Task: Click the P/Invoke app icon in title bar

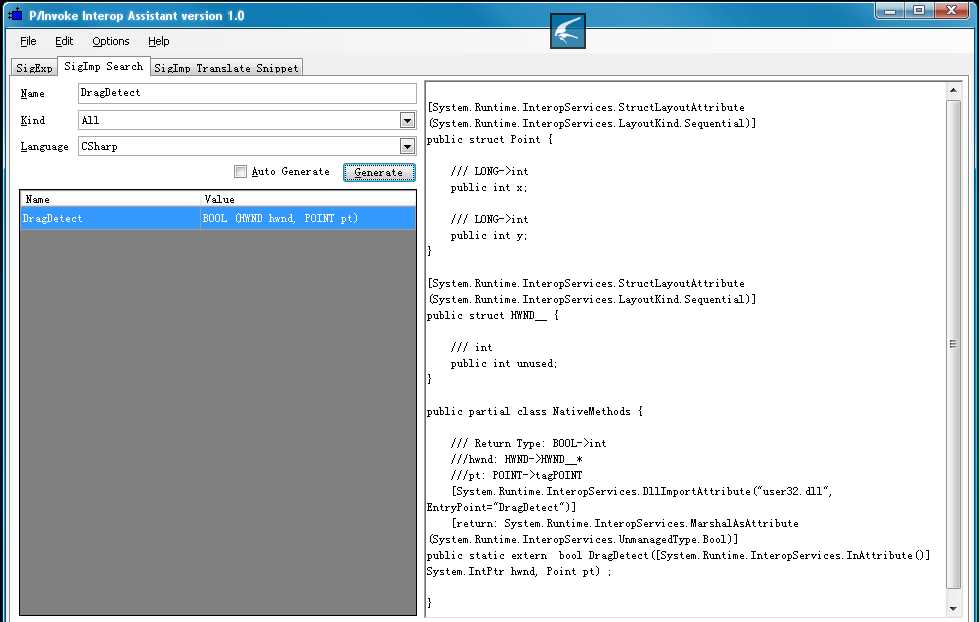Action: click(x=15, y=15)
